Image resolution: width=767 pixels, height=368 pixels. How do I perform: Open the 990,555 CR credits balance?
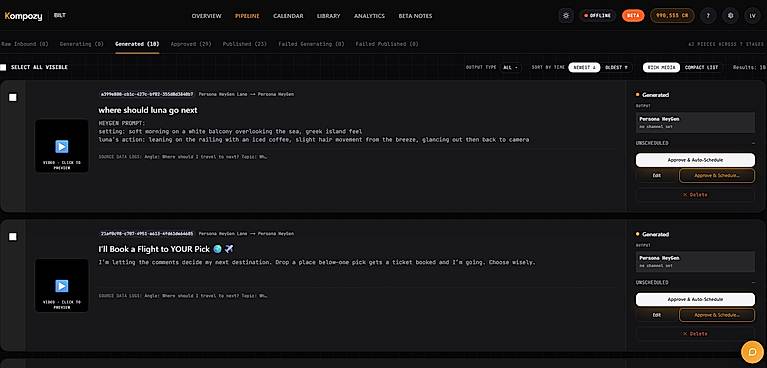[x=672, y=16]
